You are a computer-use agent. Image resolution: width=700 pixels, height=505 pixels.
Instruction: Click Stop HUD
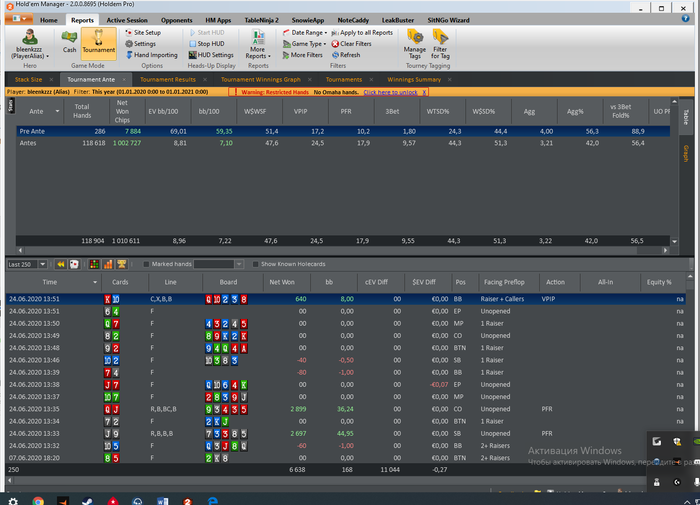pyautogui.click(x=207, y=44)
